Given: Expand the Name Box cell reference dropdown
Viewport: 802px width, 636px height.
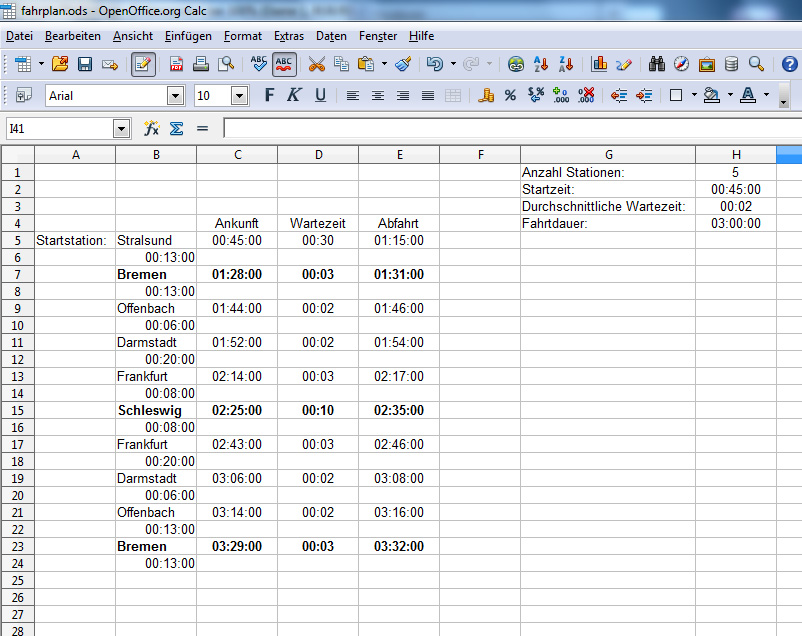Looking at the screenshot, I should coord(122,128).
